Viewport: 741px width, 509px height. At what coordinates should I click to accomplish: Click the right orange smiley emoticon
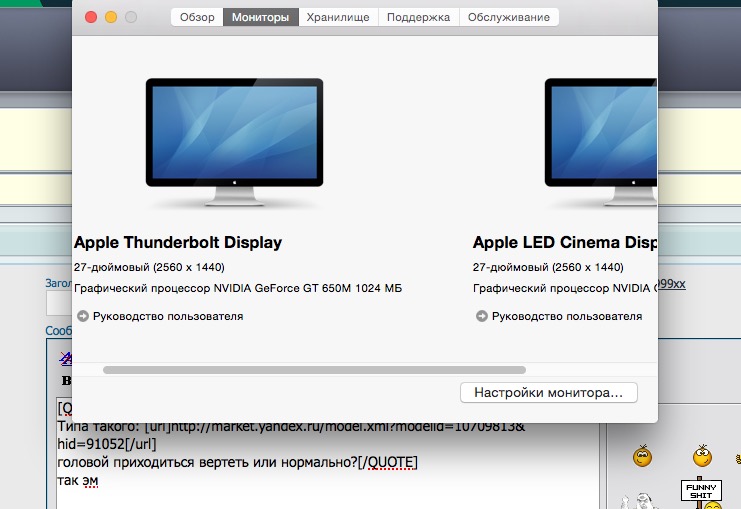coord(702,456)
